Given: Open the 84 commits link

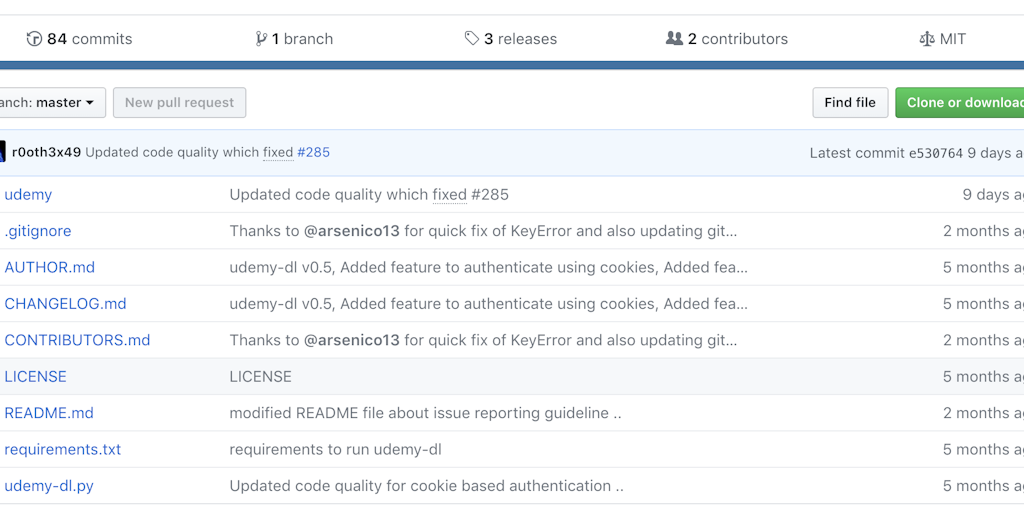Looking at the screenshot, I should tap(79, 39).
